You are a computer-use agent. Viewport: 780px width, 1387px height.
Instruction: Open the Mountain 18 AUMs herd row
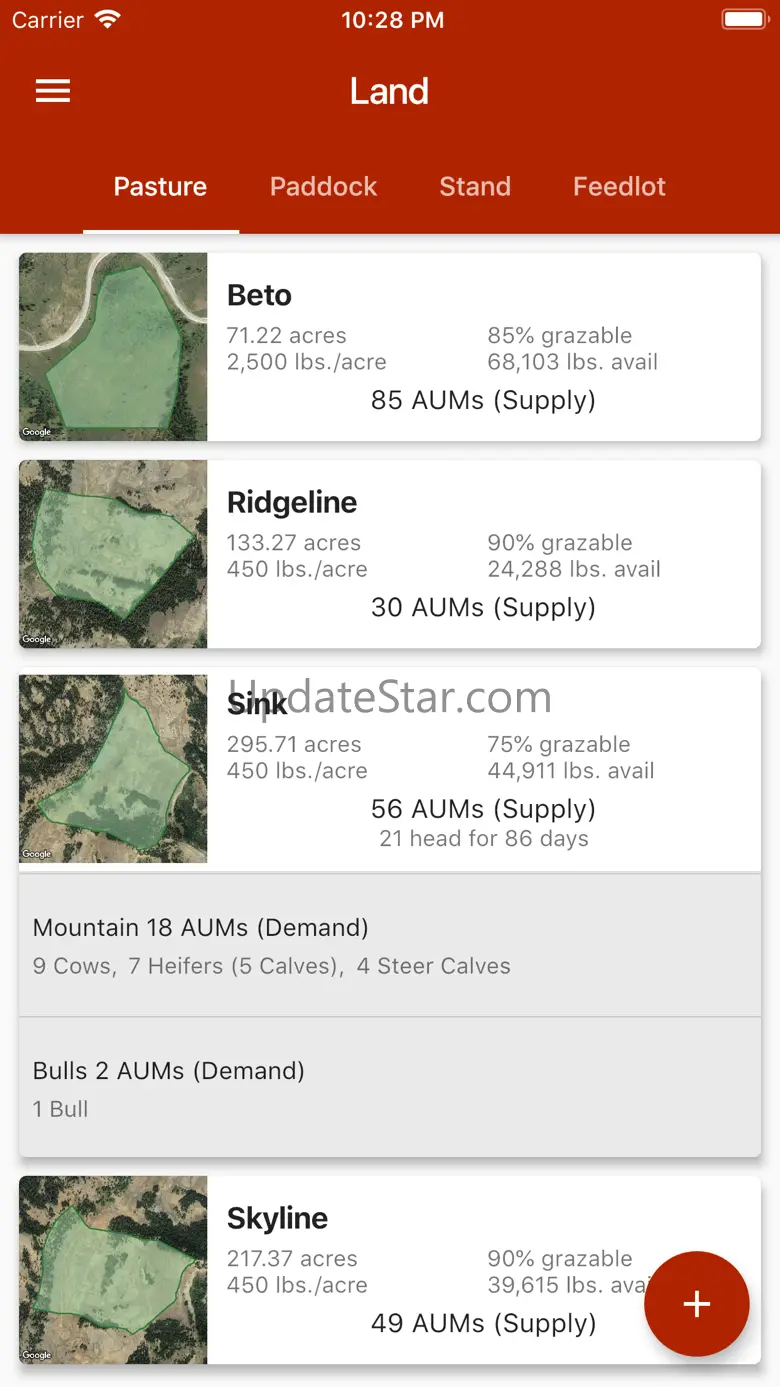tap(390, 945)
